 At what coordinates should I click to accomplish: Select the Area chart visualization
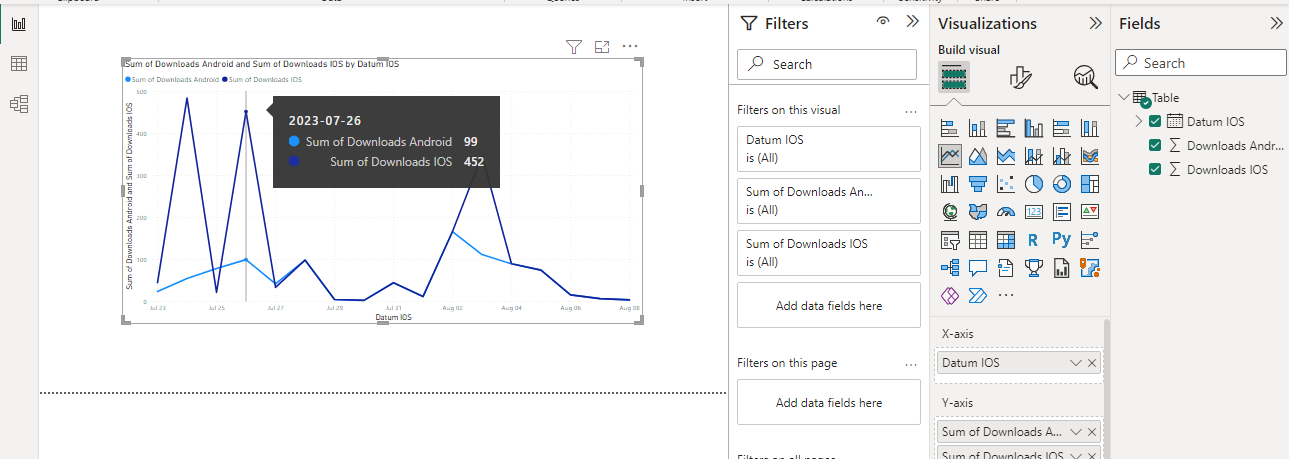coord(978,156)
